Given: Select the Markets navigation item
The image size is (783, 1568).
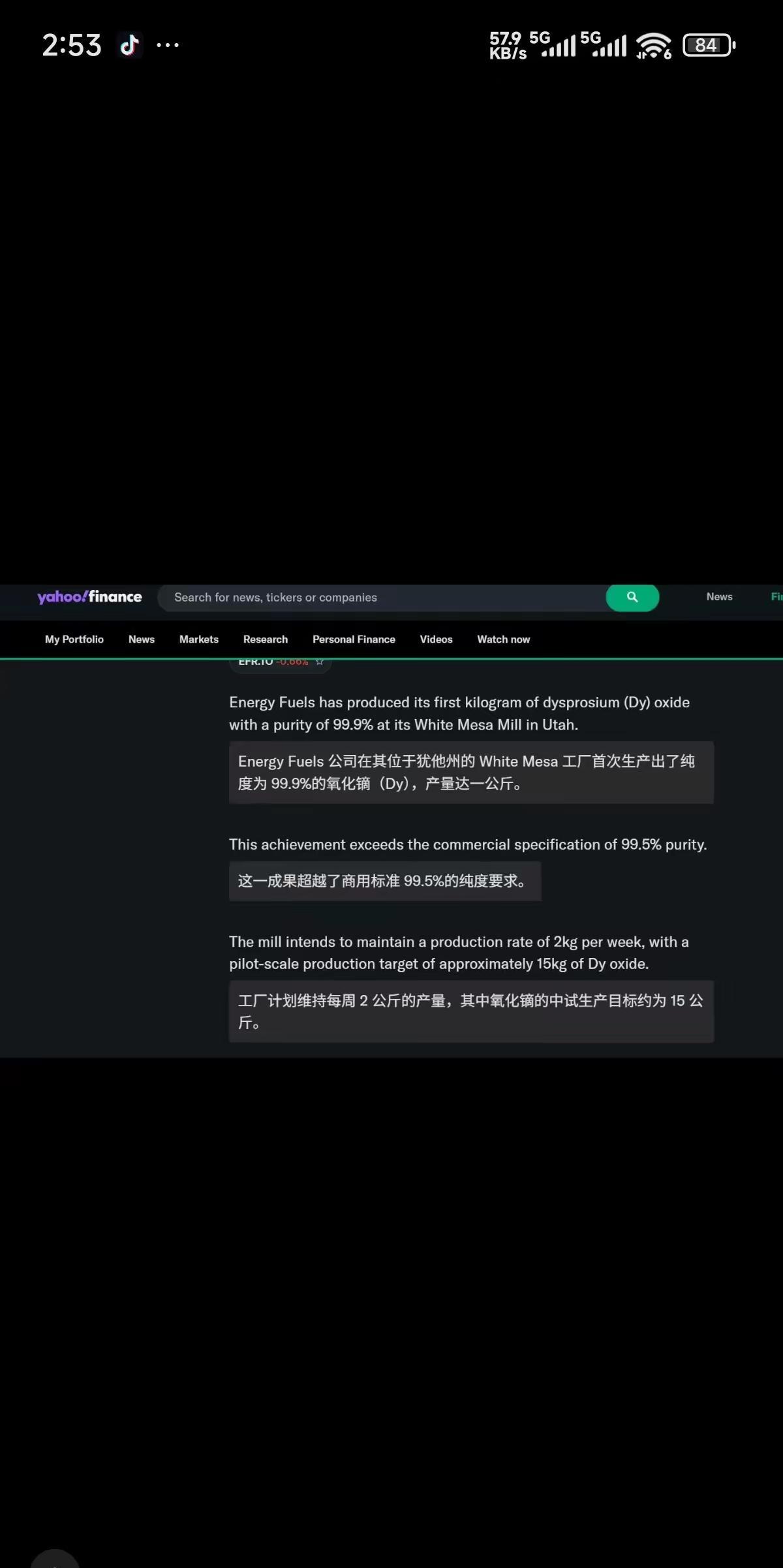Looking at the screenshot, I should [x=199, y=639].
